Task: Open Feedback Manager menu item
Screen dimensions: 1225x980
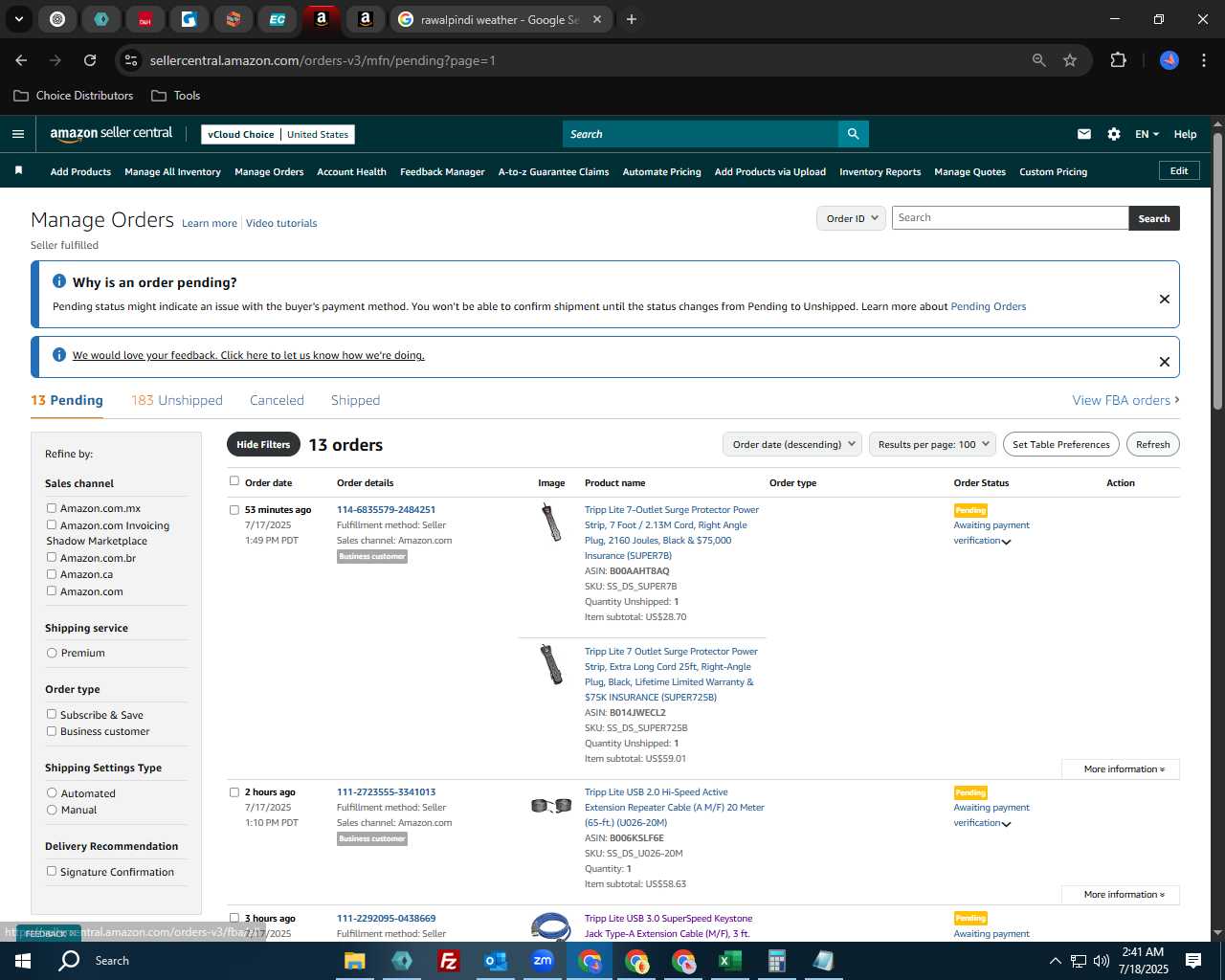Action: pyautogui.click(x=442, y=172)
